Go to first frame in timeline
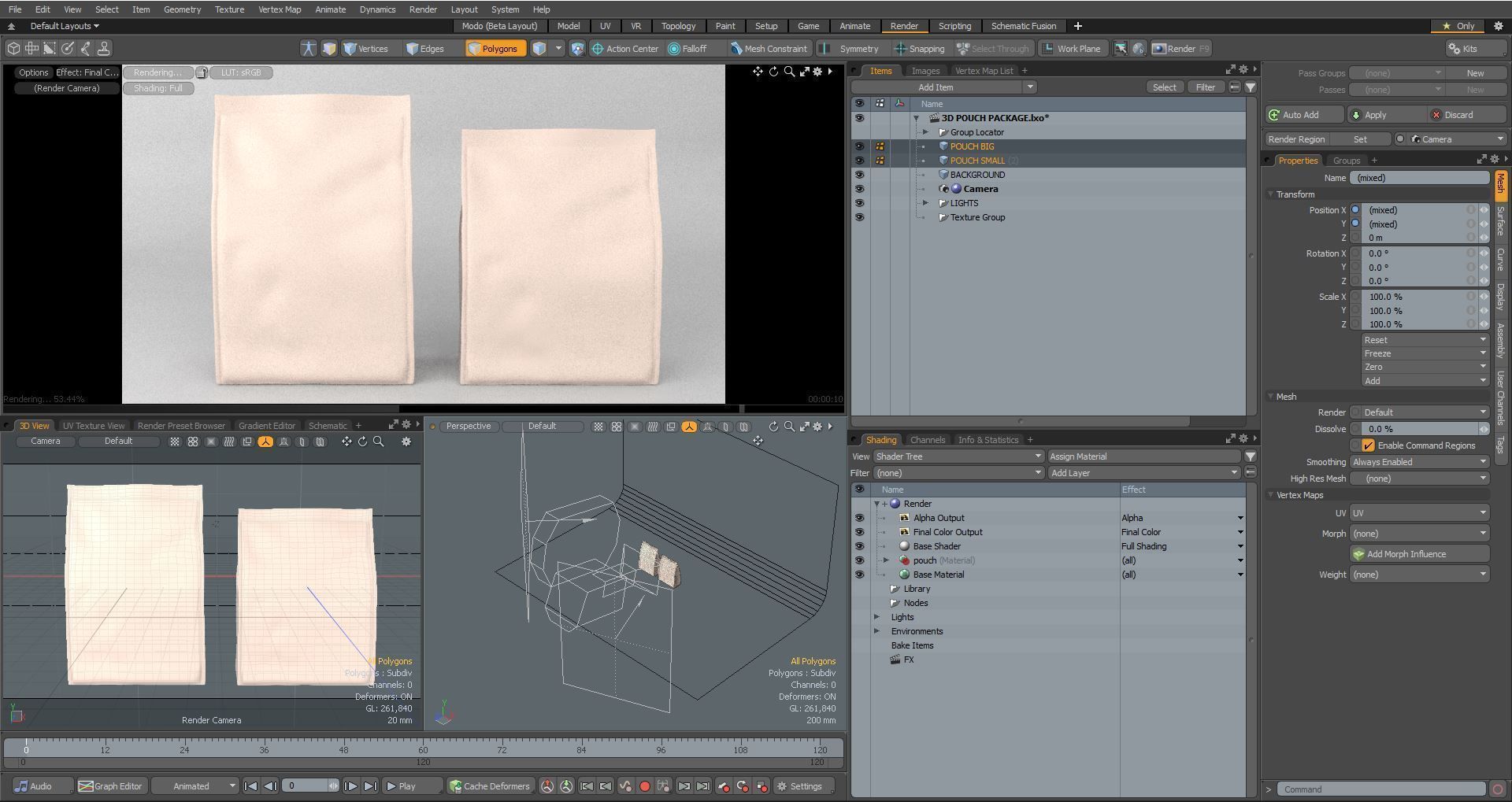Screen dimensions: 1512x802 click(250, 786)
